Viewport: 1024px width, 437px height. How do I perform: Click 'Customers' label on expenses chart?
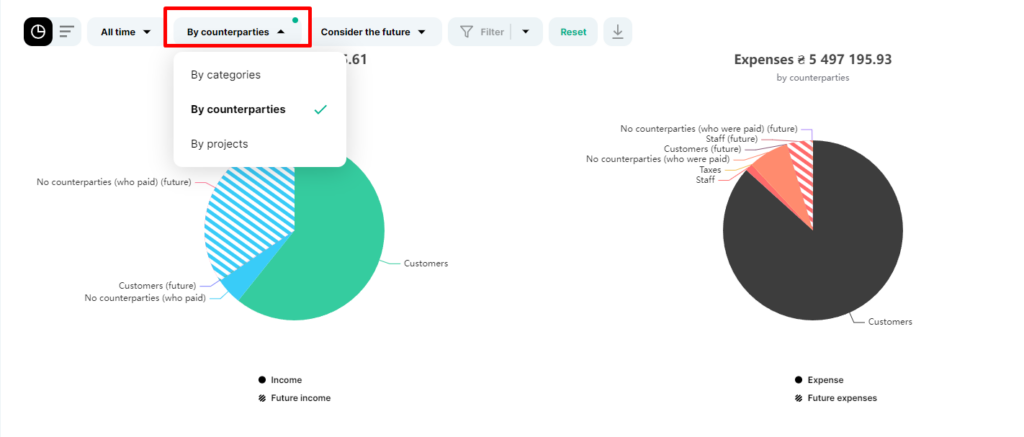[x=890, y=321]
